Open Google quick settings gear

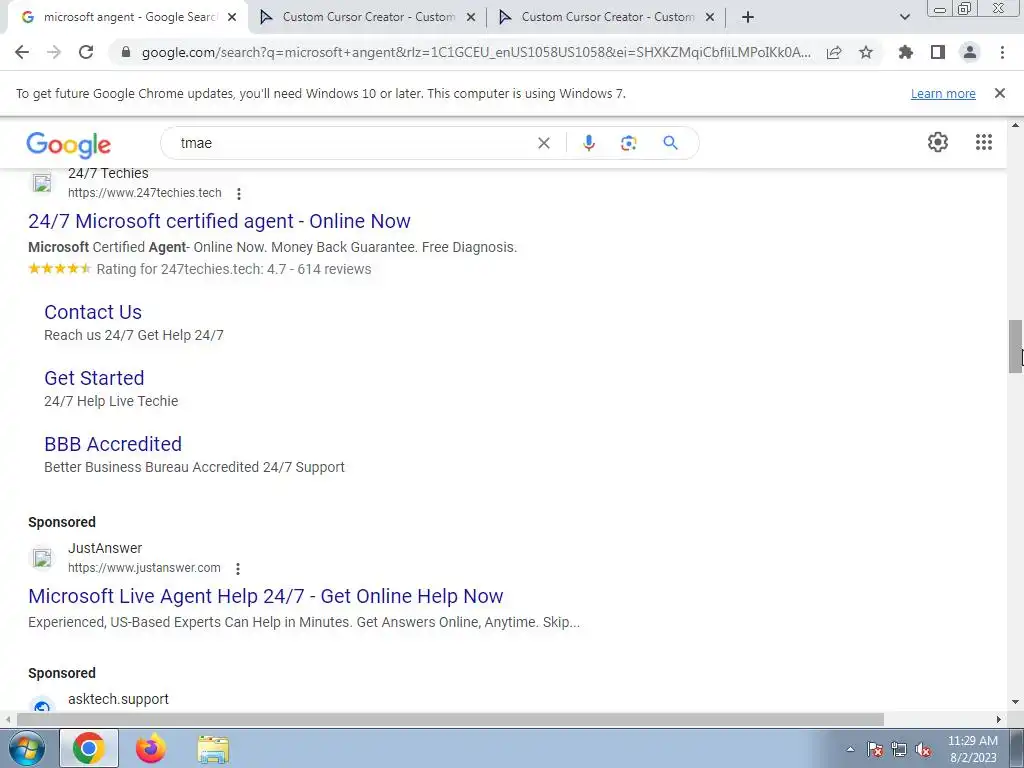coord(938,142)
